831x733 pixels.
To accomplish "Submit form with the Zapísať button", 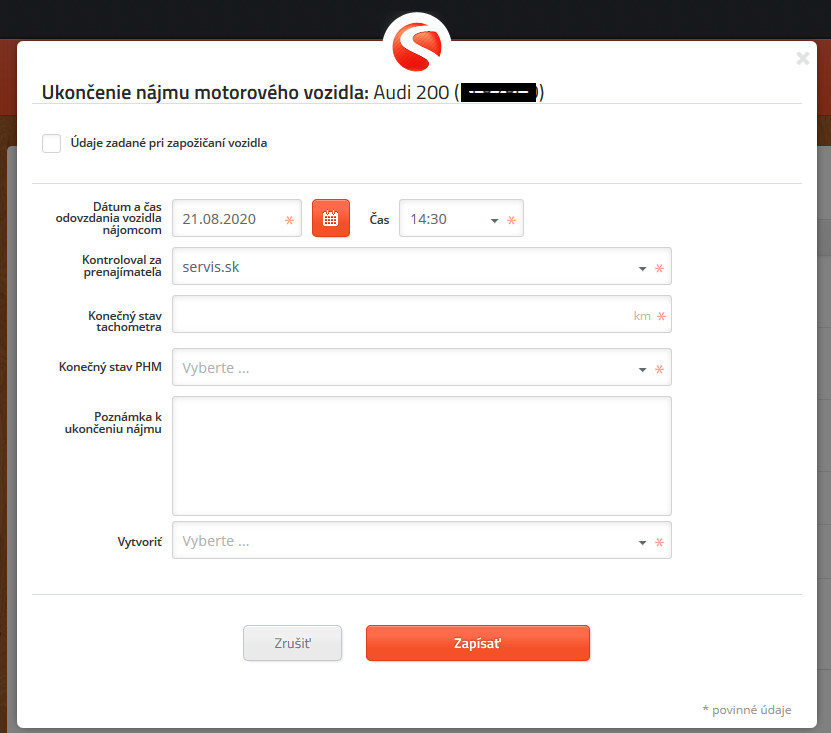I will pos(478,643).
